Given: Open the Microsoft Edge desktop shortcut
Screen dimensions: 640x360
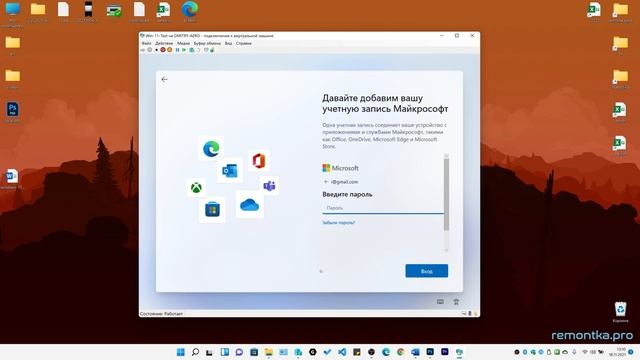Looking at the screenshot, I should [x=190, y=11].
